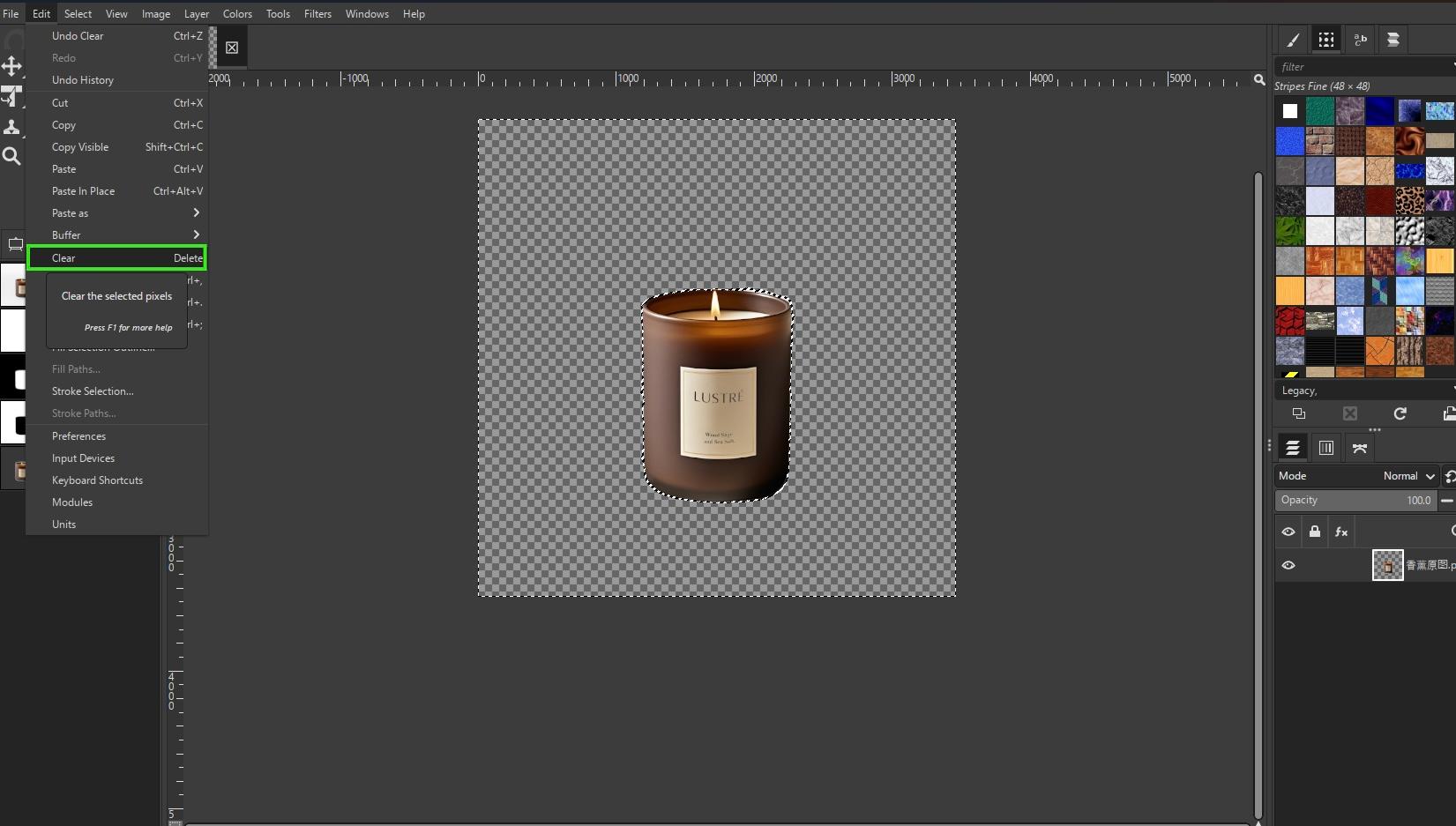The width and height of the screenshot is (1456, 826).
Task: Adjust the layer Opacity slider
Action: [x=1356, y=500]
